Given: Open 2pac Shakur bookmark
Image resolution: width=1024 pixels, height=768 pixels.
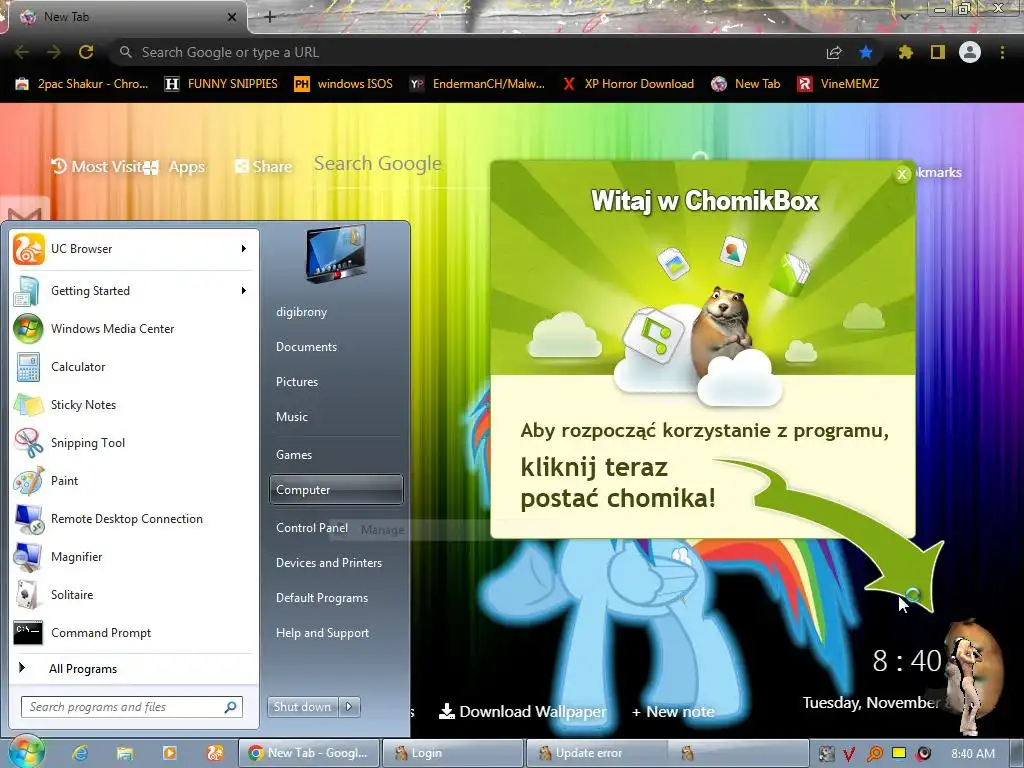Looking at the screenshot, I should point(82,84).
